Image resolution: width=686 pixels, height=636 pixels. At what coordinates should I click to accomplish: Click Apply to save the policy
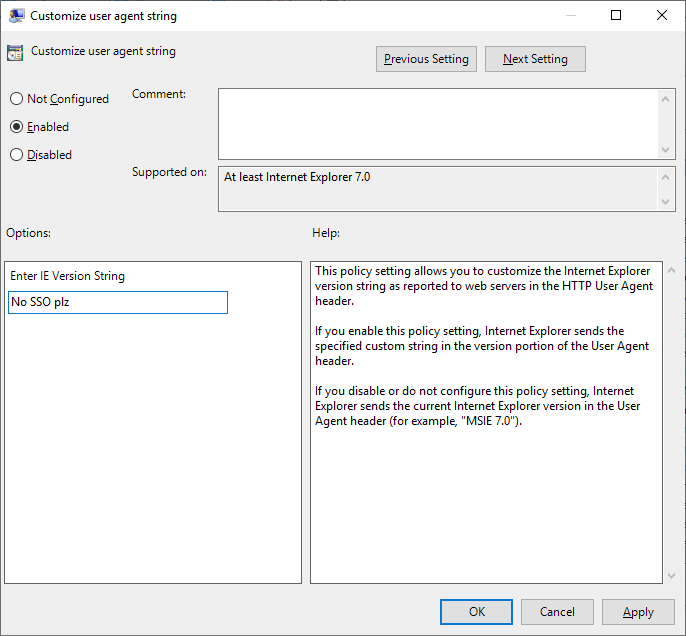[x=638, y=612]
